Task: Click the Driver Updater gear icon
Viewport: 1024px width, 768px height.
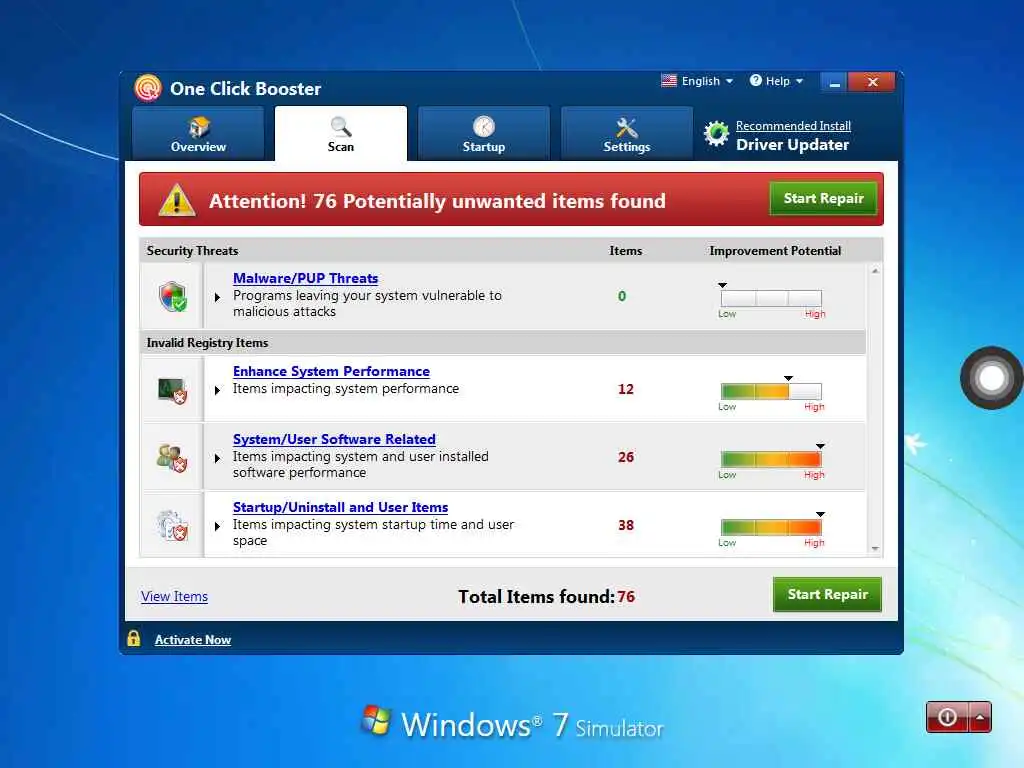Action: tap(716, 134)
